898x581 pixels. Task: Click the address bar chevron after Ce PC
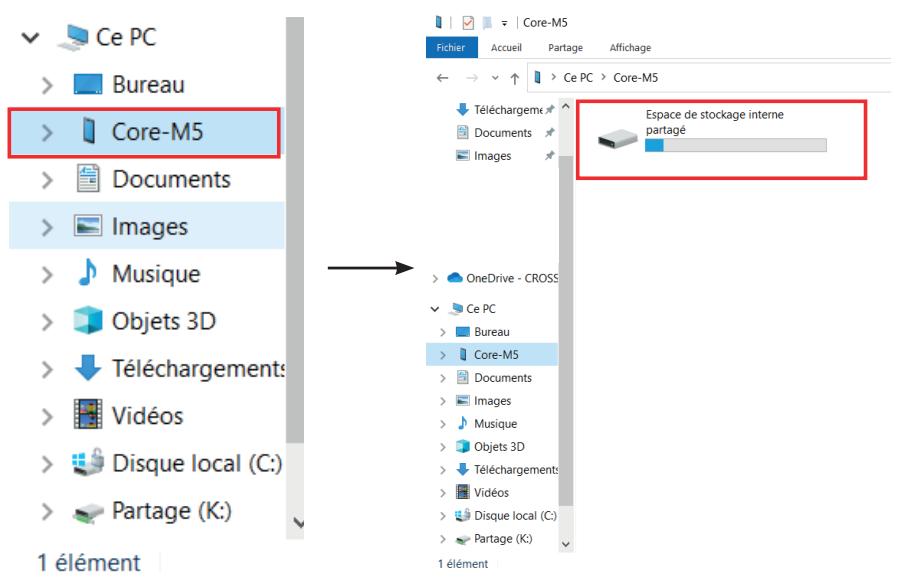603,77
